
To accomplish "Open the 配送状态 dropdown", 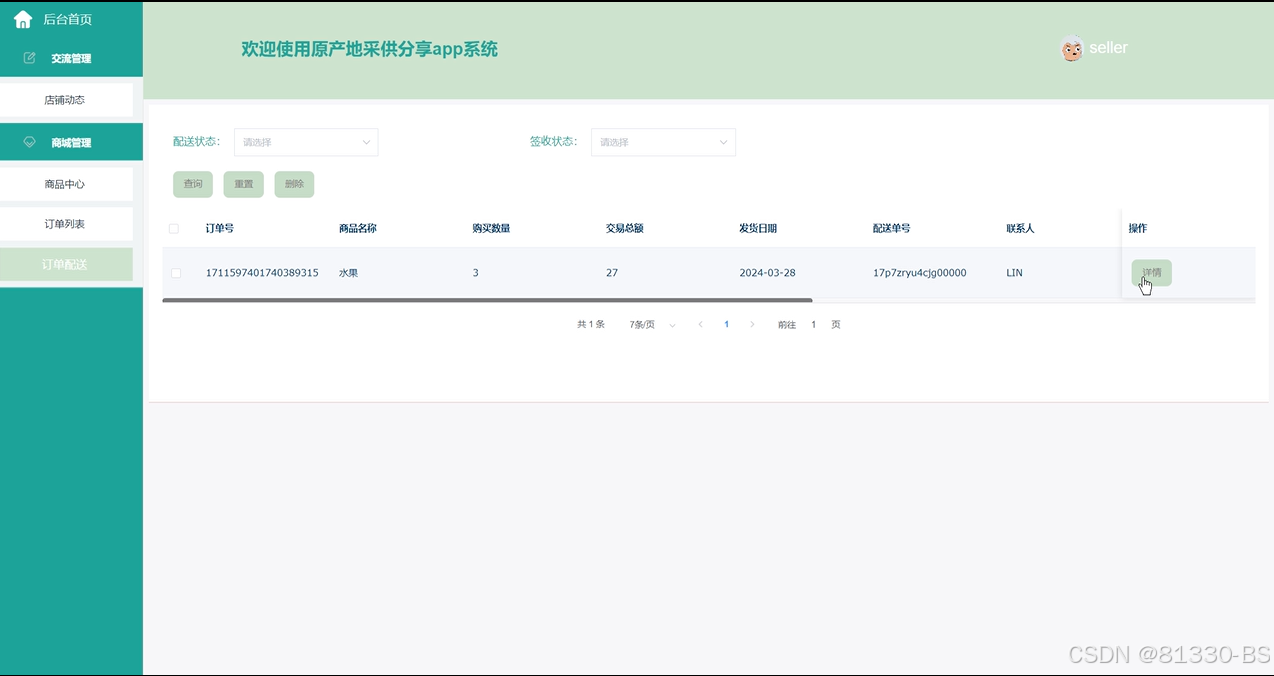I will pyautogui.click(x=306, y=142).
